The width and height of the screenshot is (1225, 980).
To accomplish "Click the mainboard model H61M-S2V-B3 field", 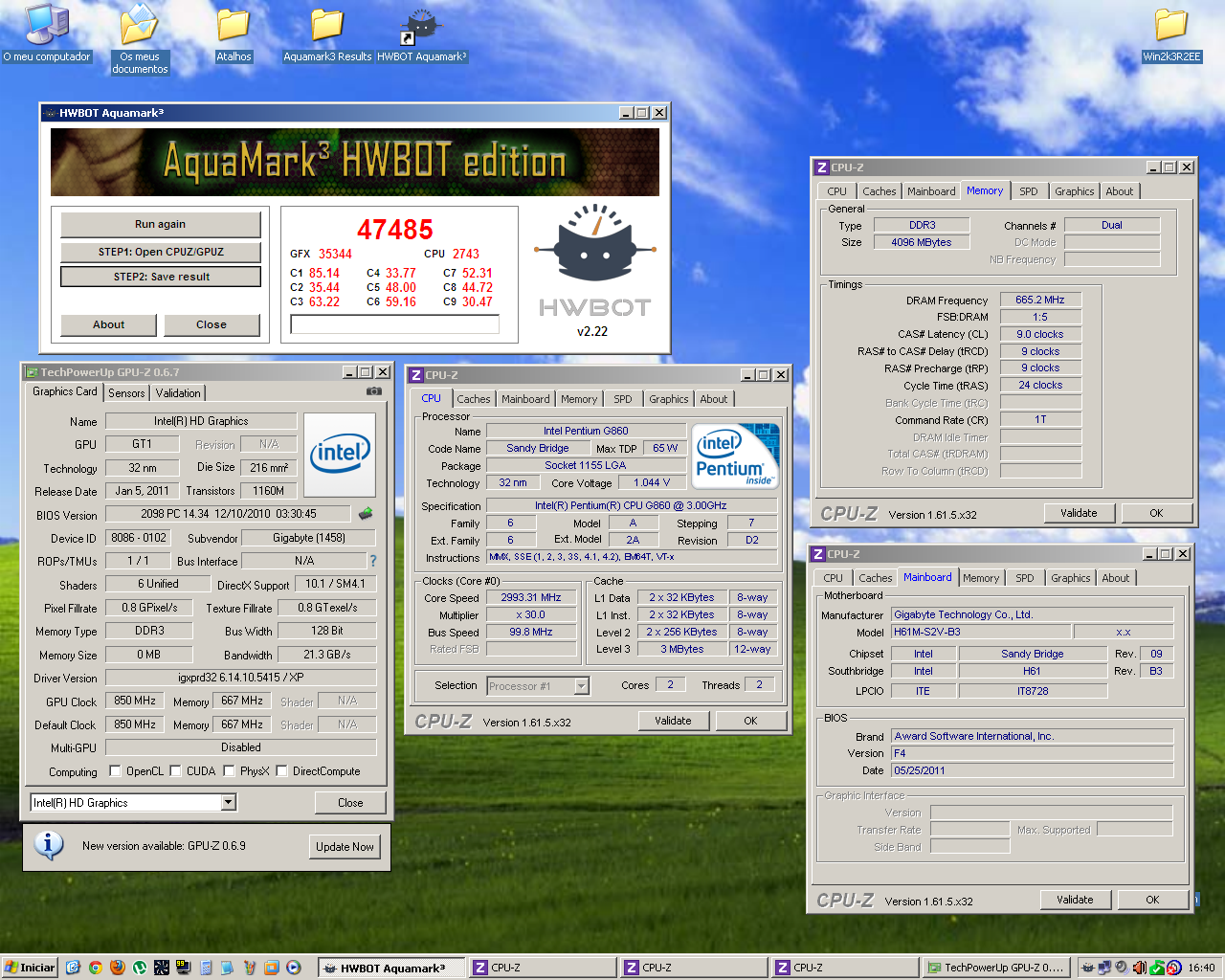I will 980,632.
